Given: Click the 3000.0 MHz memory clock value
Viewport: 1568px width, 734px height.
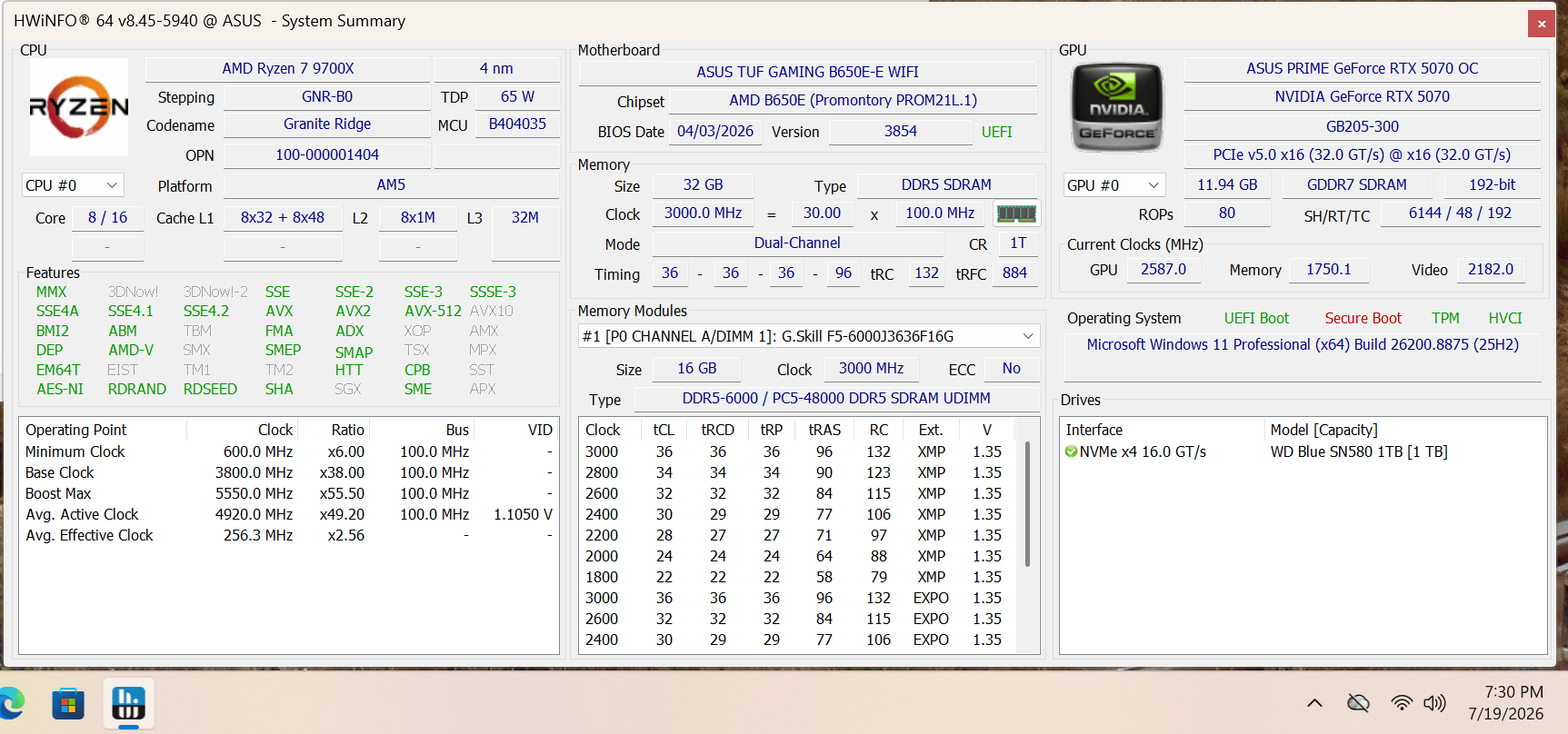Looking at the screenshot, I should coord(703,213).
